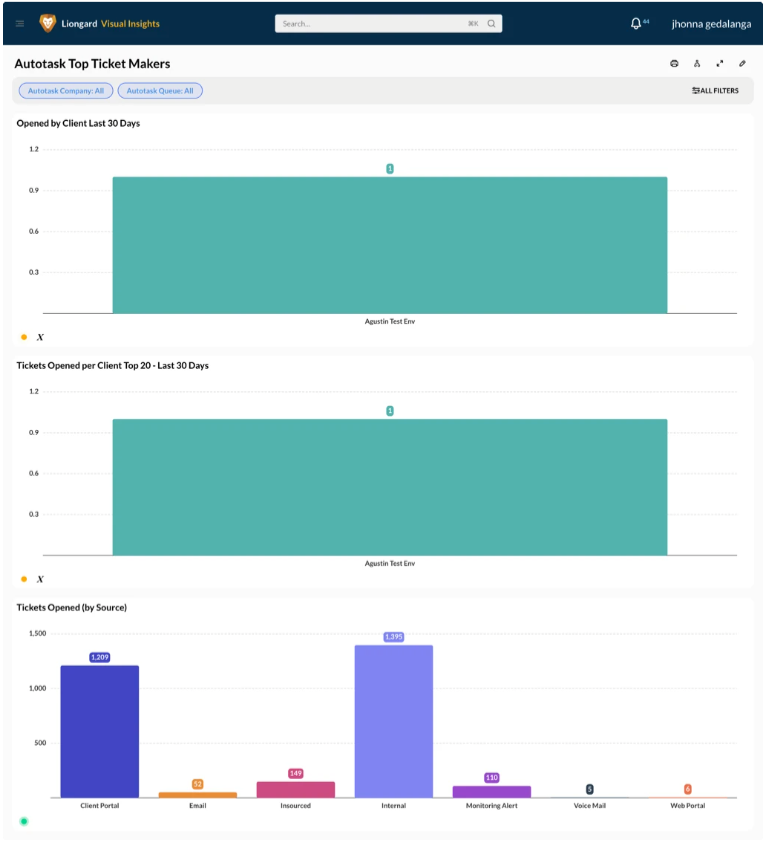Edit dashboard with the pencil icon
The image size is (770, 846).
[x=742, y=64]
